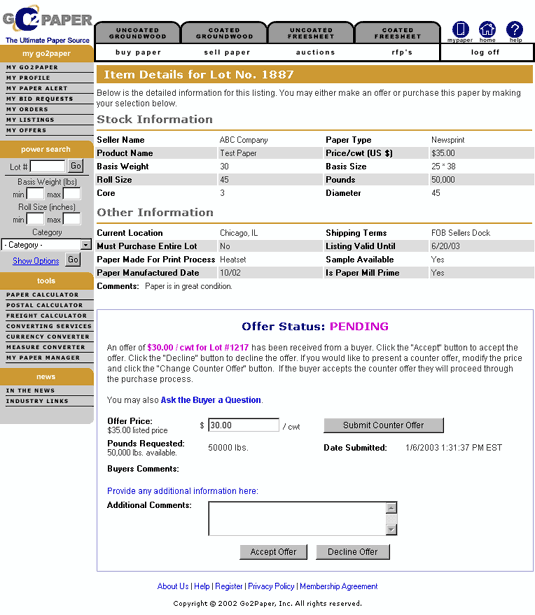This screenshot has height=615, width=535.
Task: Click the Go2Paper logo
Action: pos(47,24)
